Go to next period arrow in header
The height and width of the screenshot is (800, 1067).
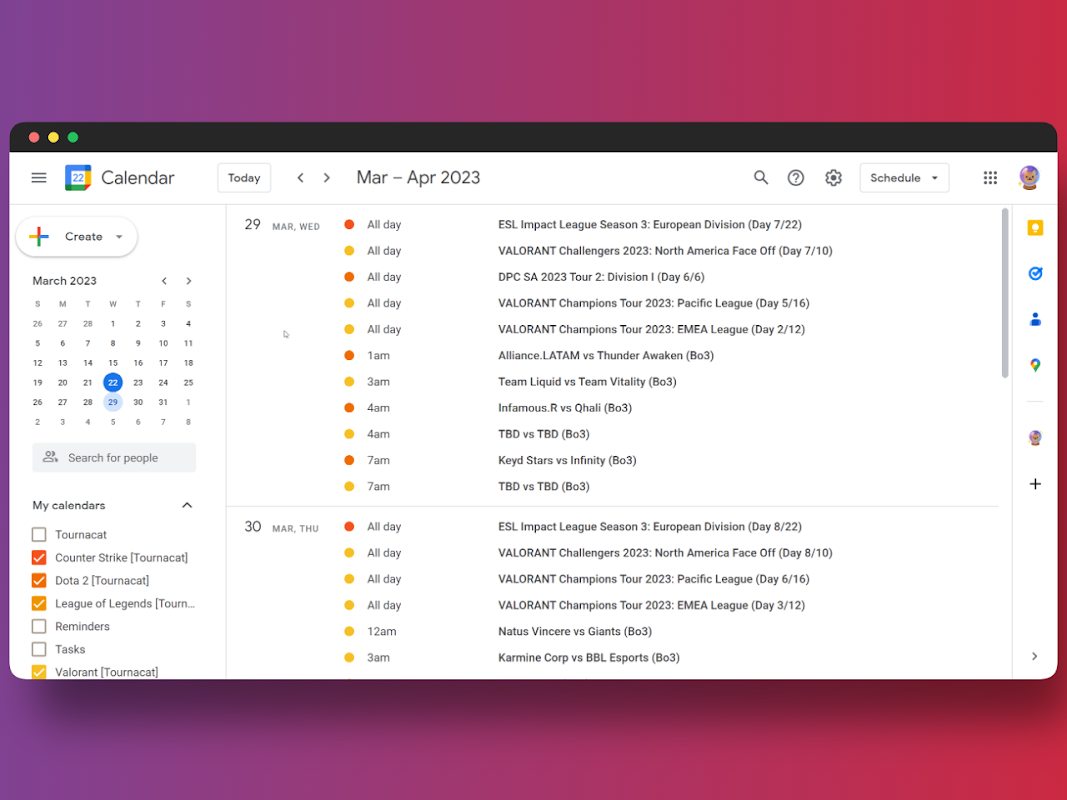click(327, 178)
